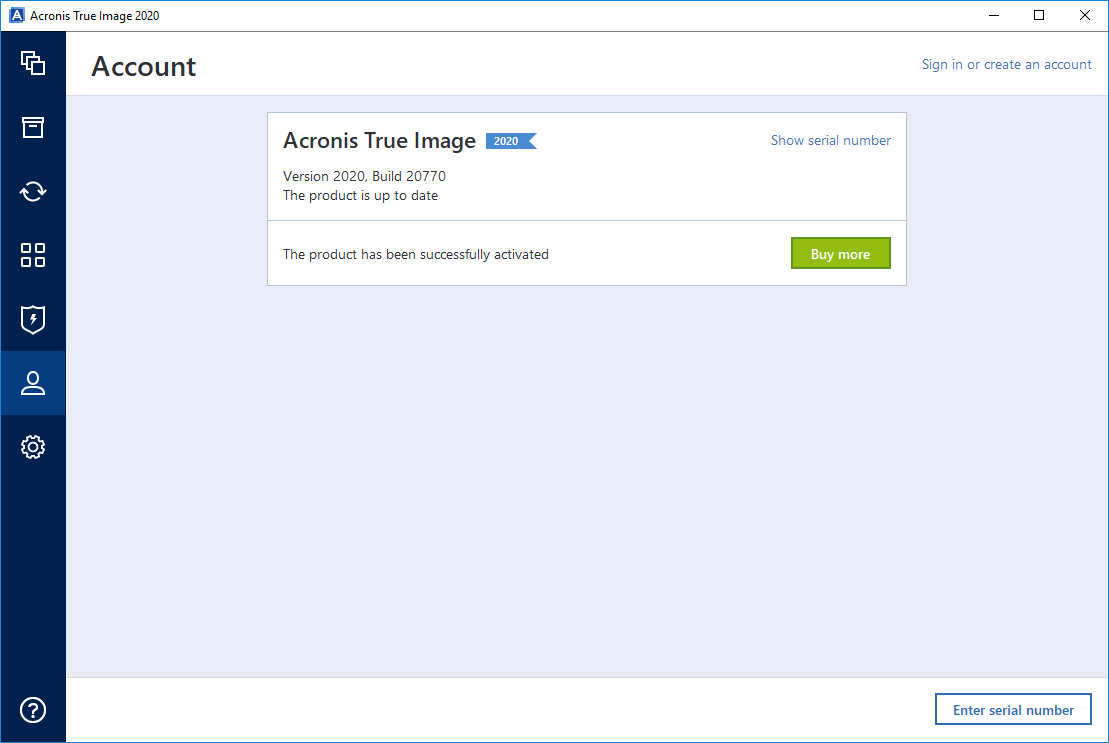
Task: Open the Sync section icon
Action: click(x=33, y=191)
